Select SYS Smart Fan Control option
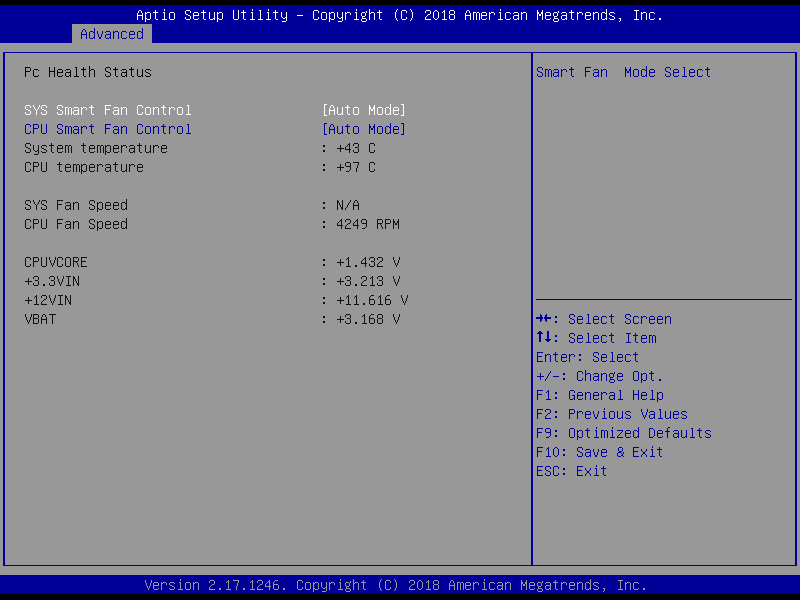 (108, 110)
